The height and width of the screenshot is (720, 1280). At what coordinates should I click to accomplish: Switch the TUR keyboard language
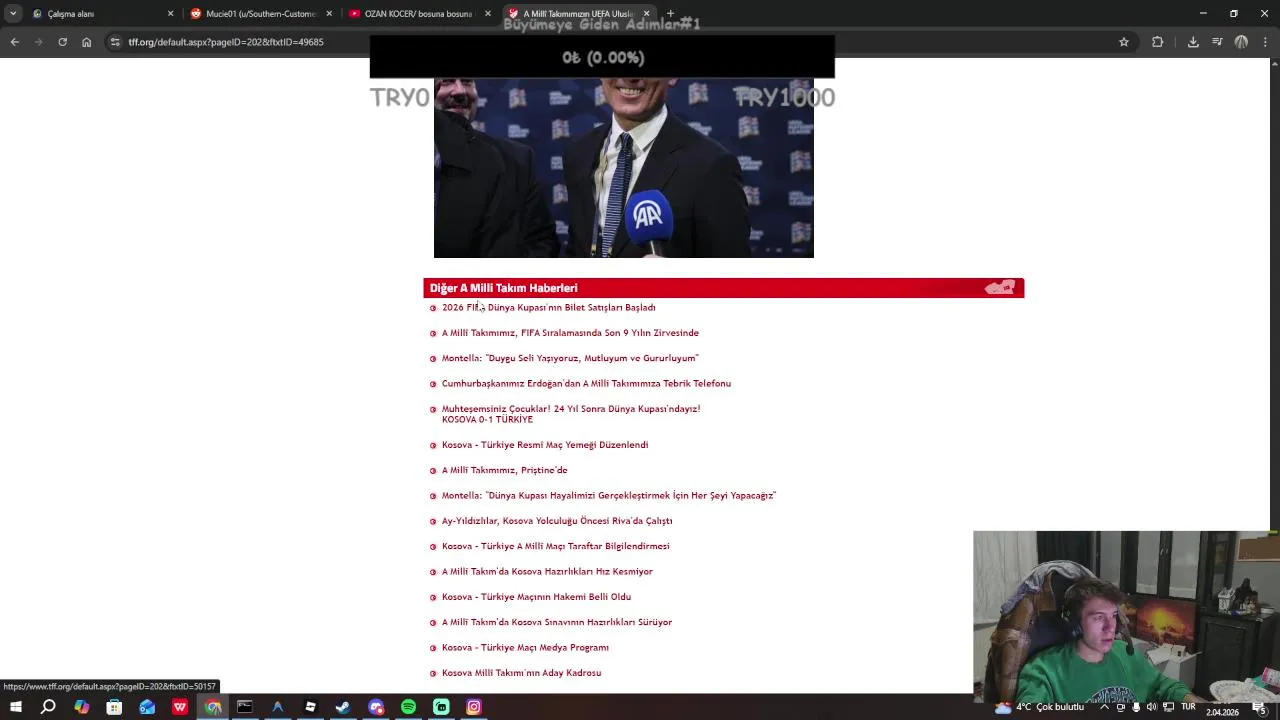1188,707
